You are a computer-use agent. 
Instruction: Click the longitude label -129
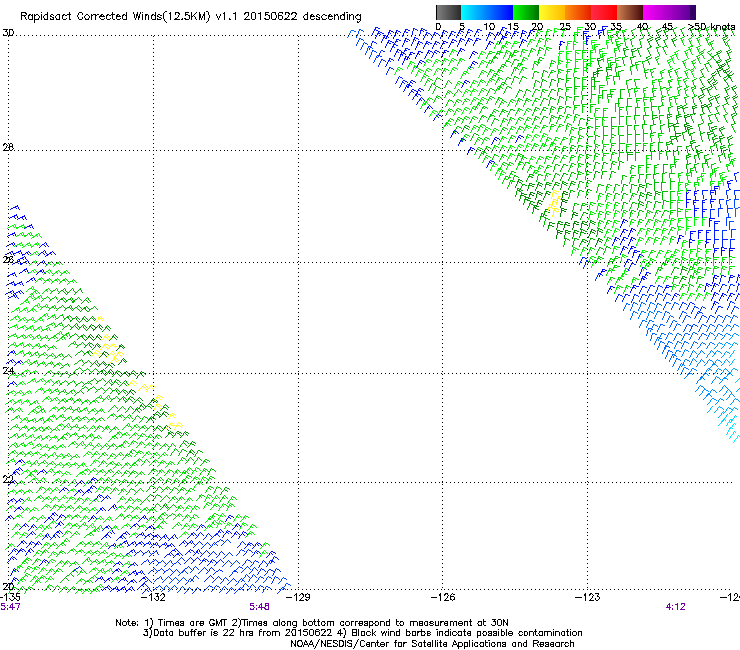pyautogui.click(x=298, y=597)
